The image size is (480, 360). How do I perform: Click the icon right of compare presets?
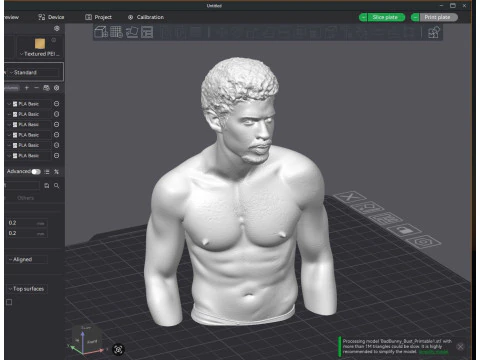click(56, 172)
